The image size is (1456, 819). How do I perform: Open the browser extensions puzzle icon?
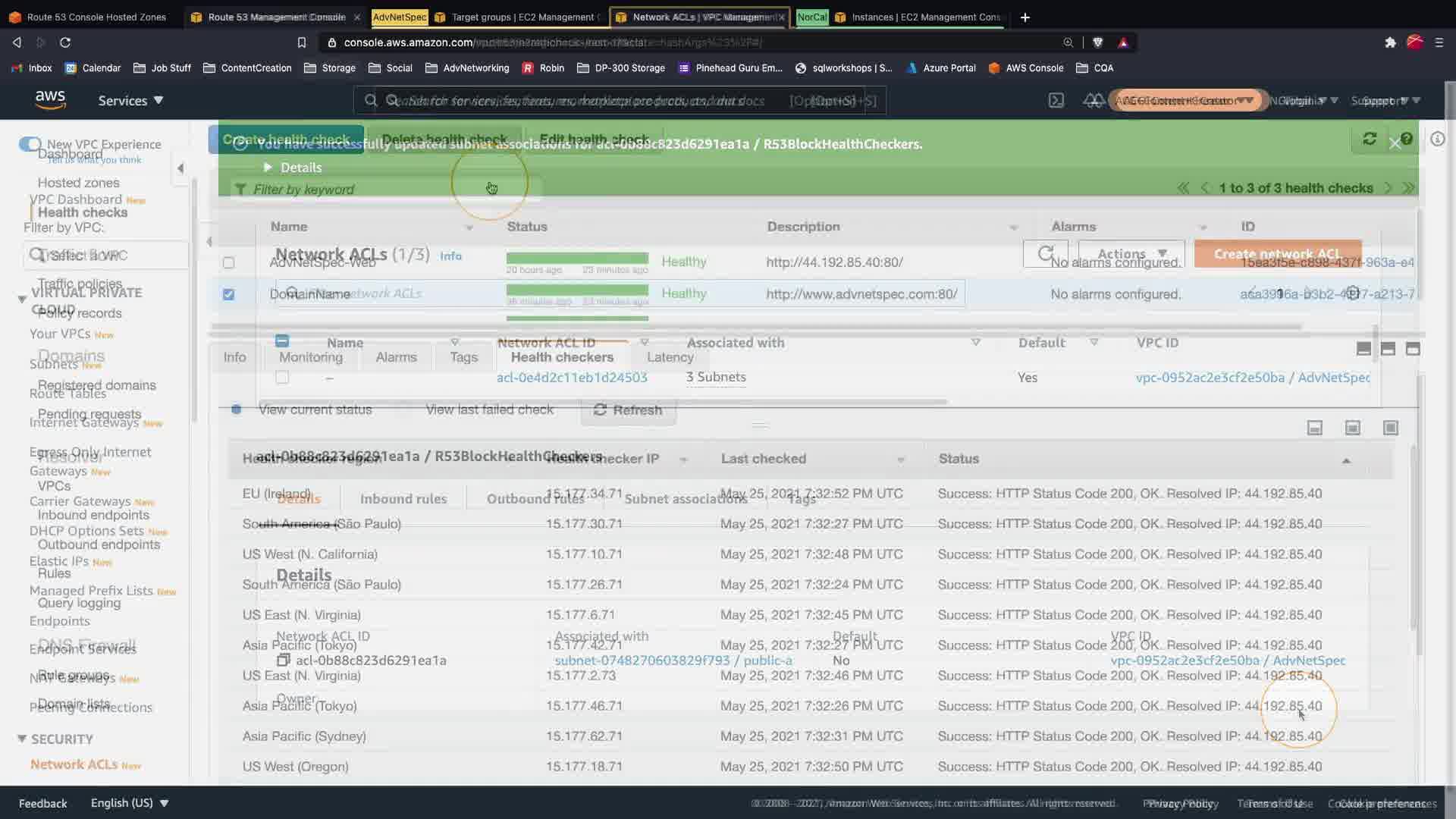pyautogui.click(x=1390, y=42)
